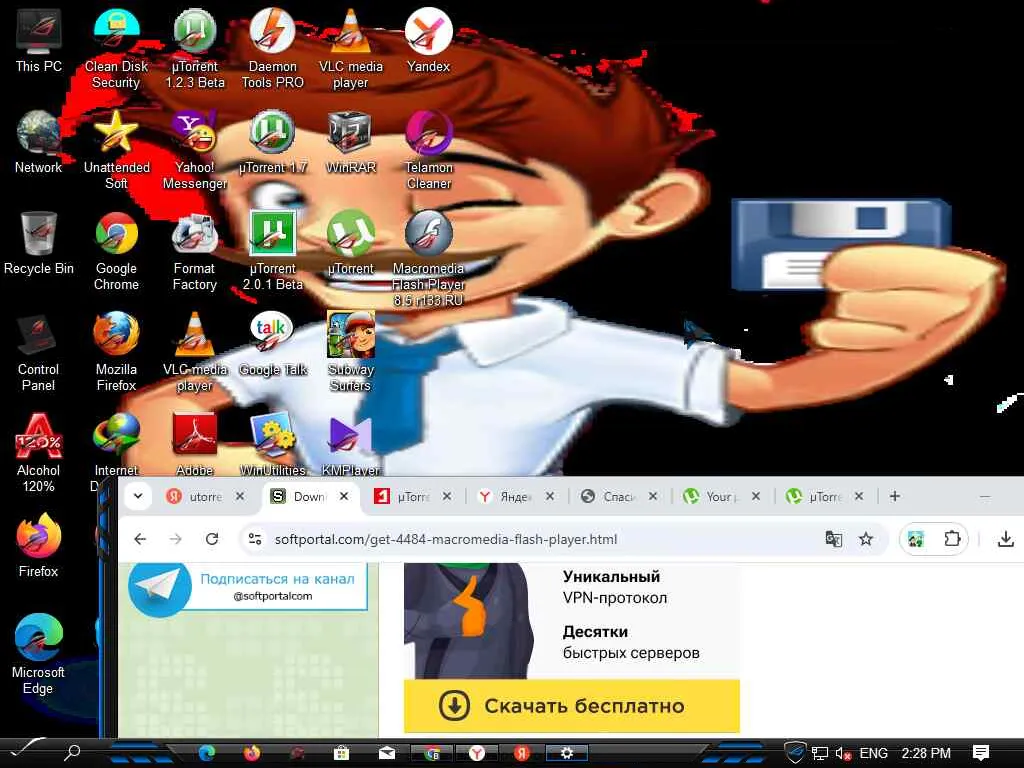Screen dimensions: 1024x768
Task: Launch Yahoo! Messenger shortcut
Action: (195, 150)
